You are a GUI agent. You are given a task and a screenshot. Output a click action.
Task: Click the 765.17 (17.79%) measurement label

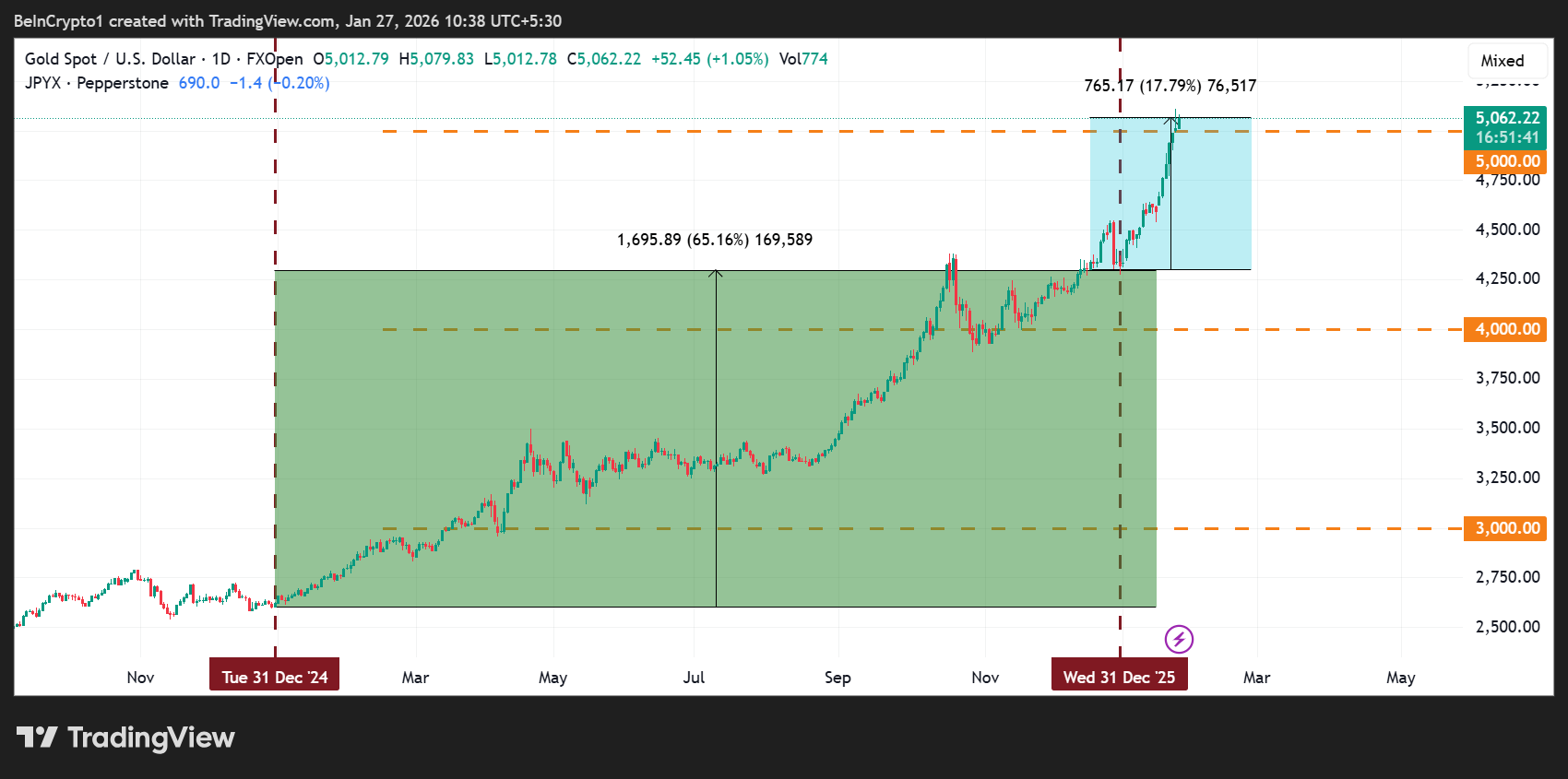(1170, 86)
